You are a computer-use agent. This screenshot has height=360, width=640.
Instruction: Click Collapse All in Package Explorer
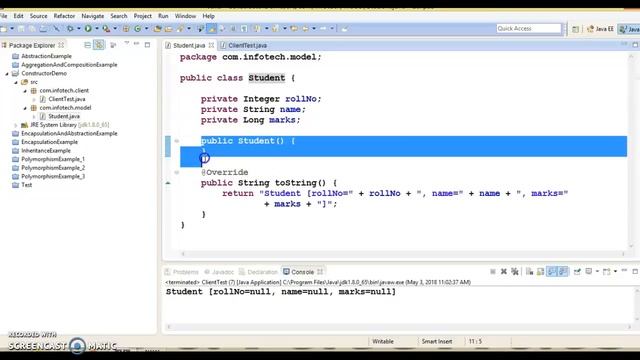pyautogui.click(x=87, y=45)
